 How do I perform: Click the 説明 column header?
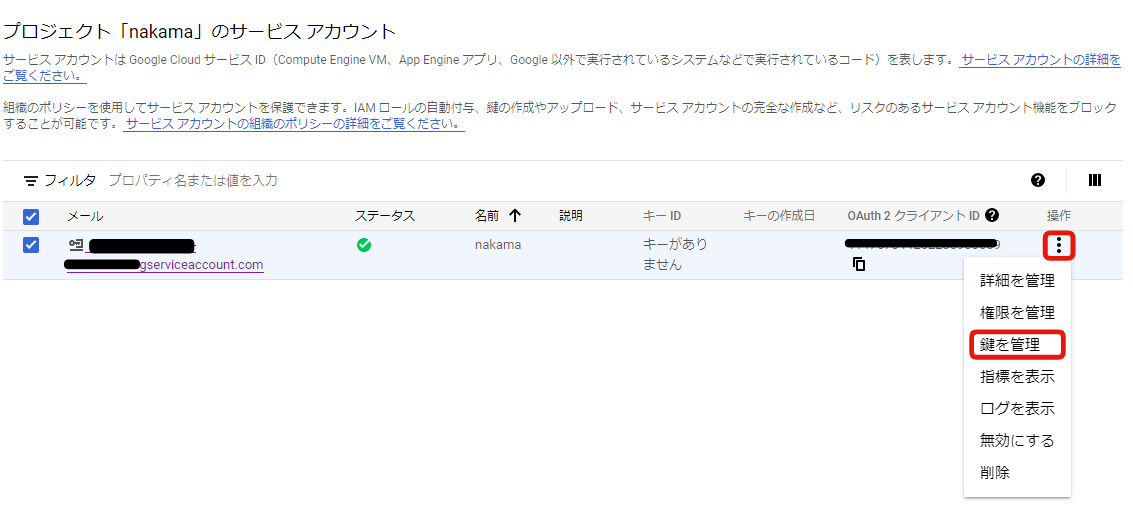coord(571,215)
